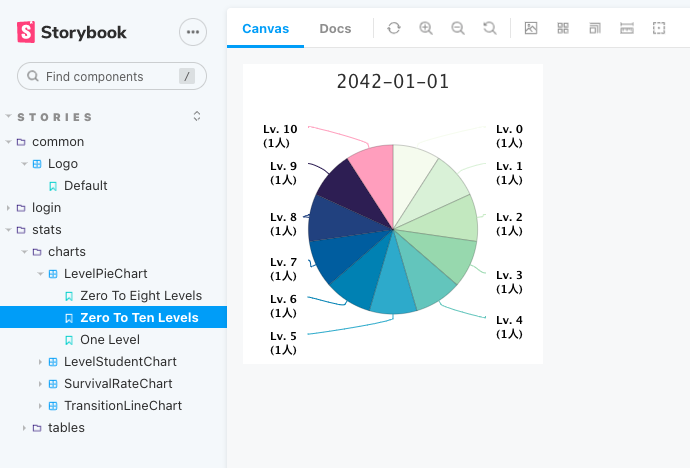This screenshot has width=690, height=468.
Task: Click the Storybook logo
Action: coord(72,32)
